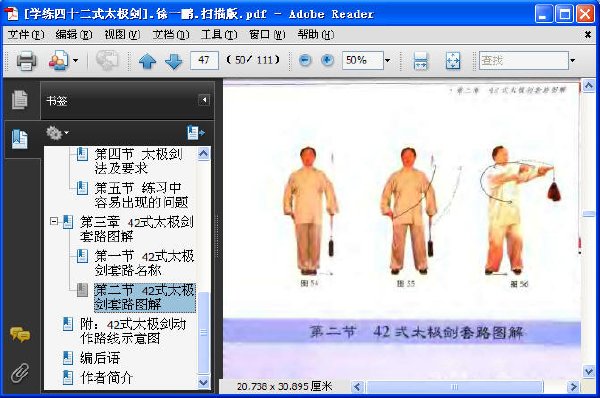600x398 pixels.
Task: Click the zoom out minus button
Action: pos(305,60)
